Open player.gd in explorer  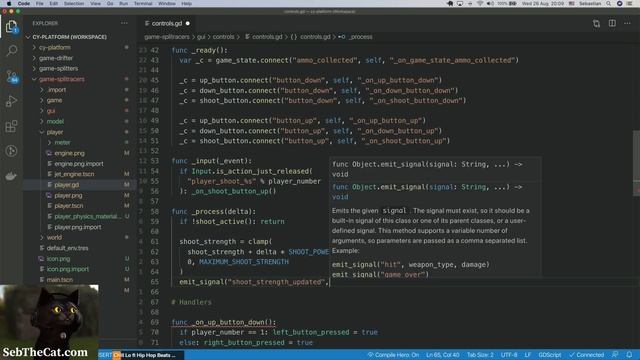(x=67, y=185)
